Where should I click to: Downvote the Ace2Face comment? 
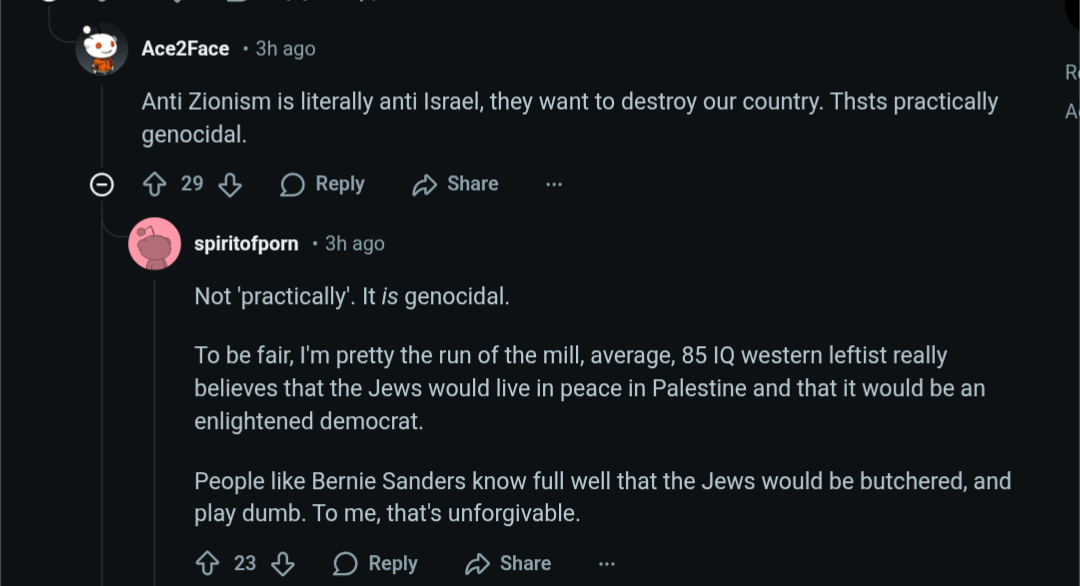pos(230,184)
